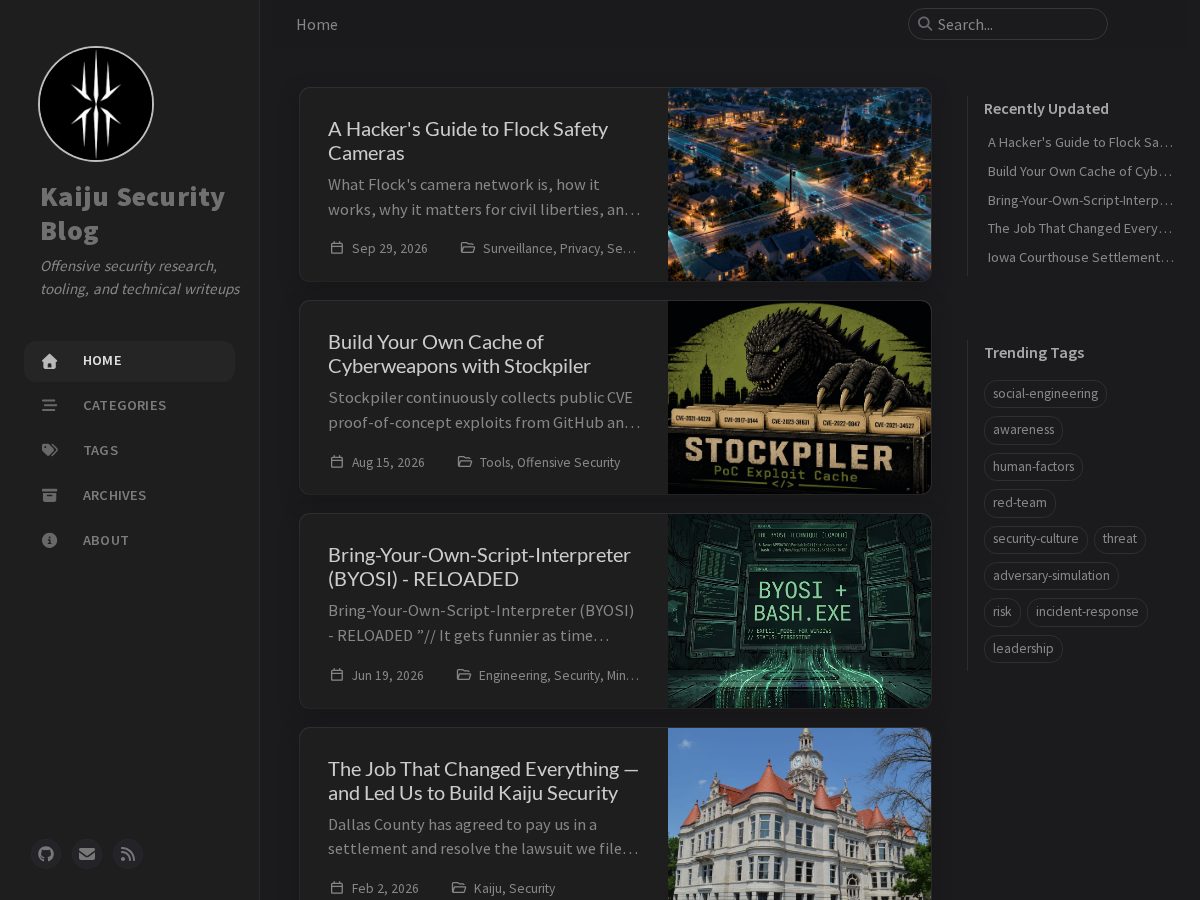1200x900 pixels.
Task: Select the threat trending tag
Action: point(1120,539)
